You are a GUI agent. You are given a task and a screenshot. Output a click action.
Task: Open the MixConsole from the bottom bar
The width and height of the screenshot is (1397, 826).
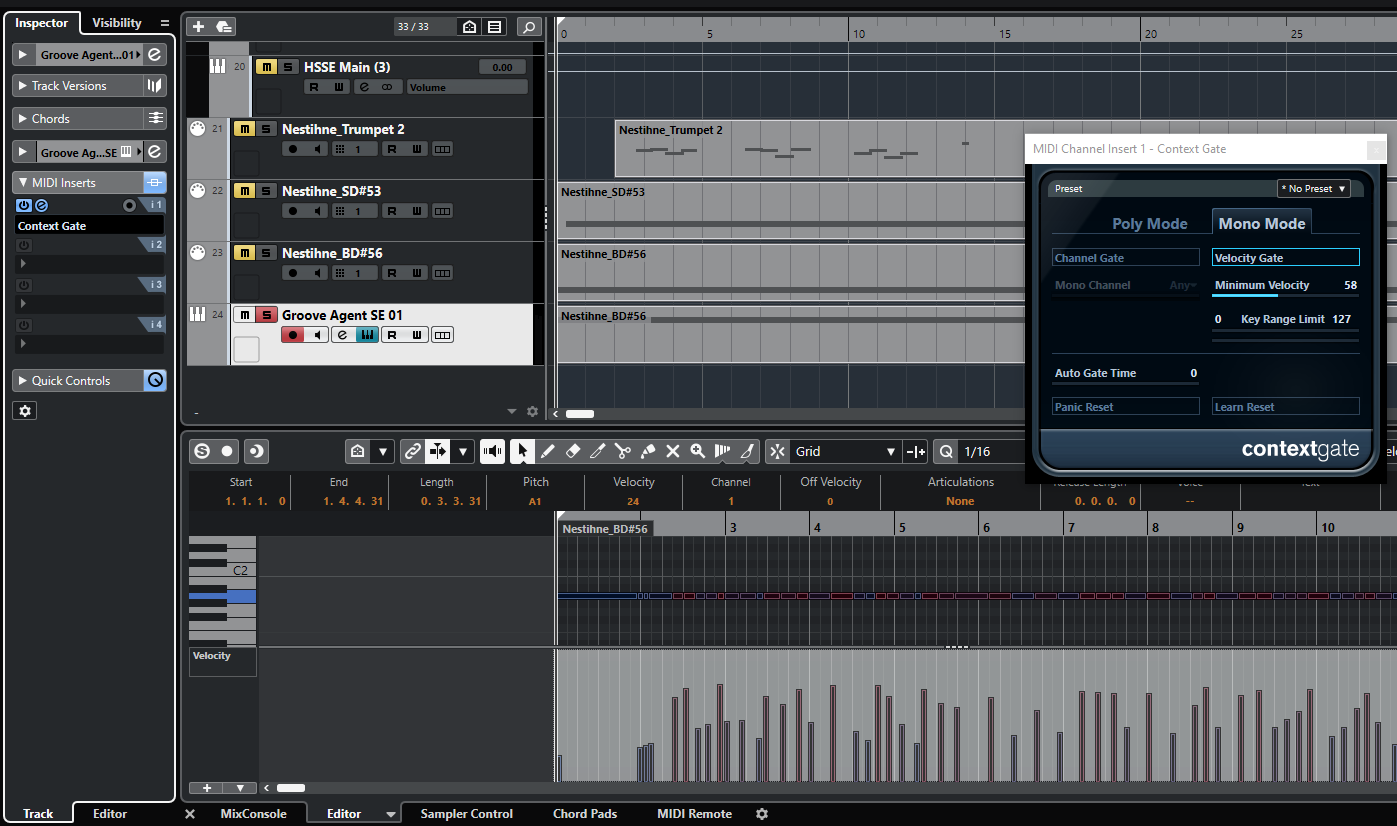tap(255, 813)
